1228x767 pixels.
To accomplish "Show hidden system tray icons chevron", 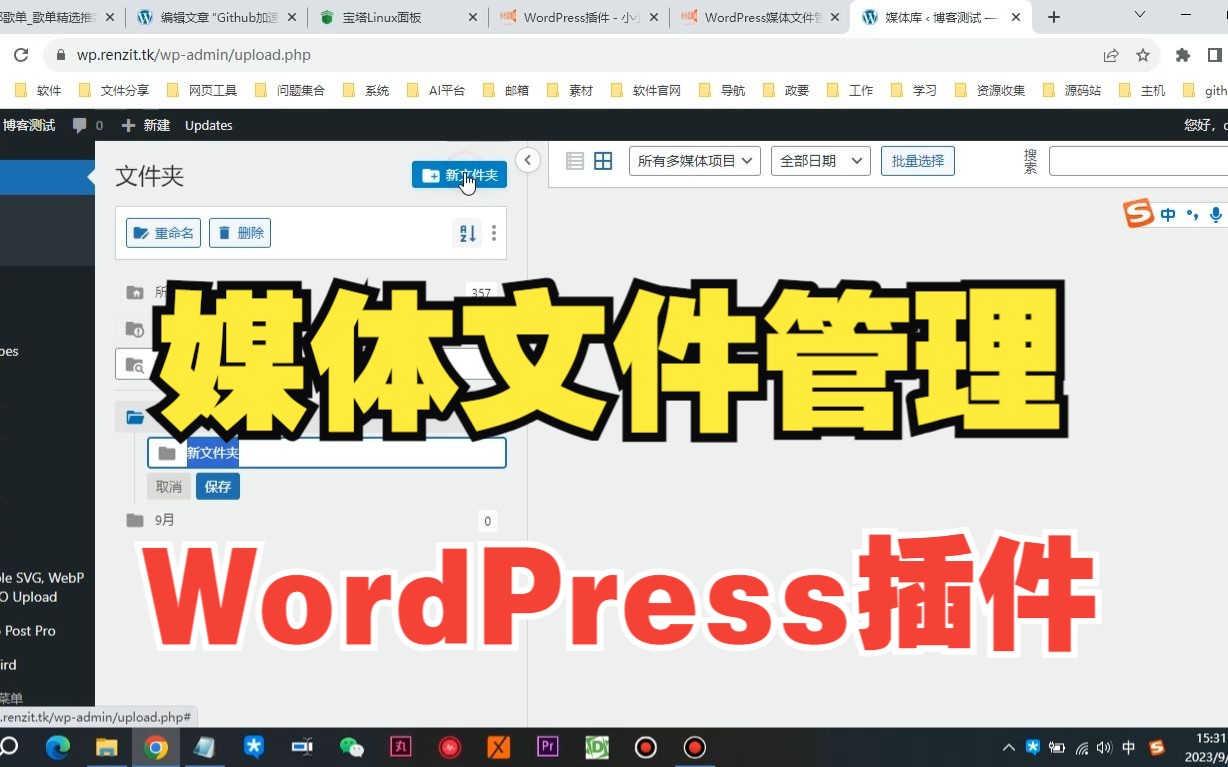I will [x=1009, y=748].
